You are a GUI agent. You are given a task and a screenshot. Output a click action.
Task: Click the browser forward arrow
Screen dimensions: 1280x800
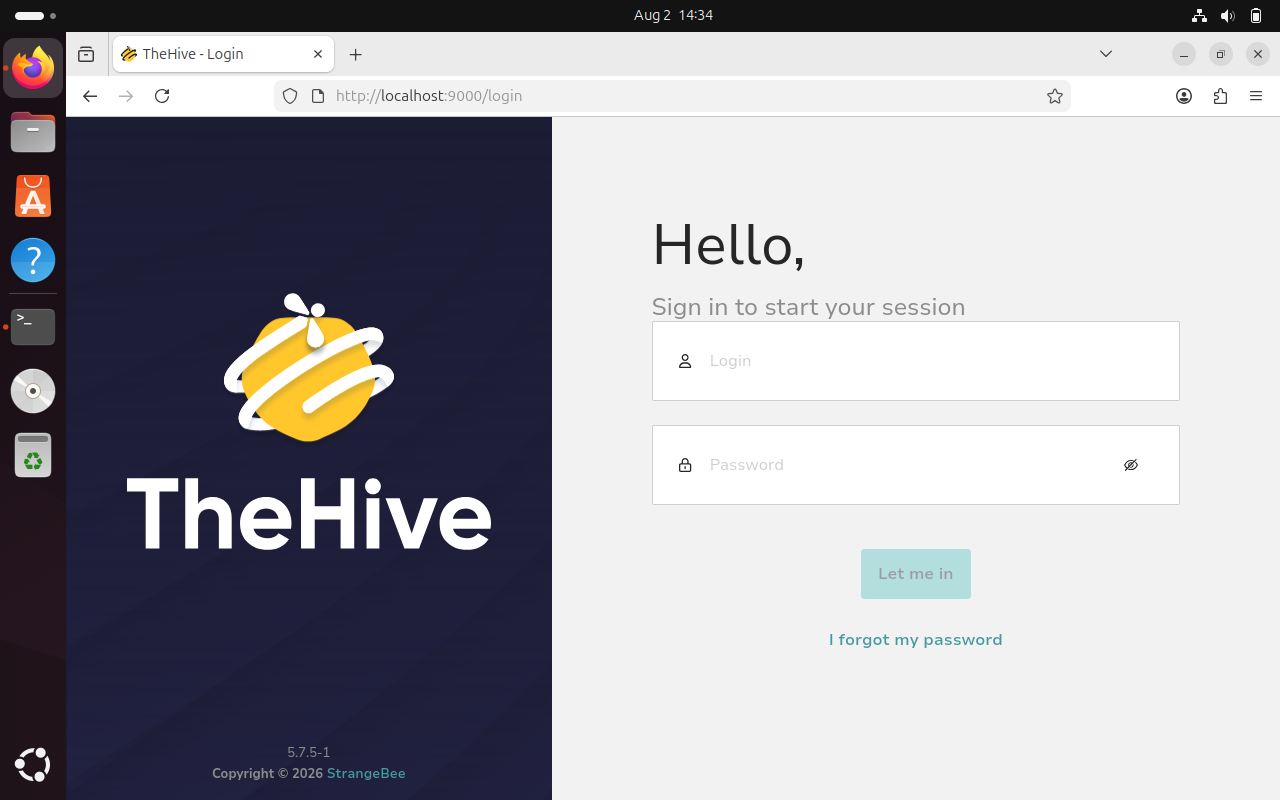click(x=126, y=96)
